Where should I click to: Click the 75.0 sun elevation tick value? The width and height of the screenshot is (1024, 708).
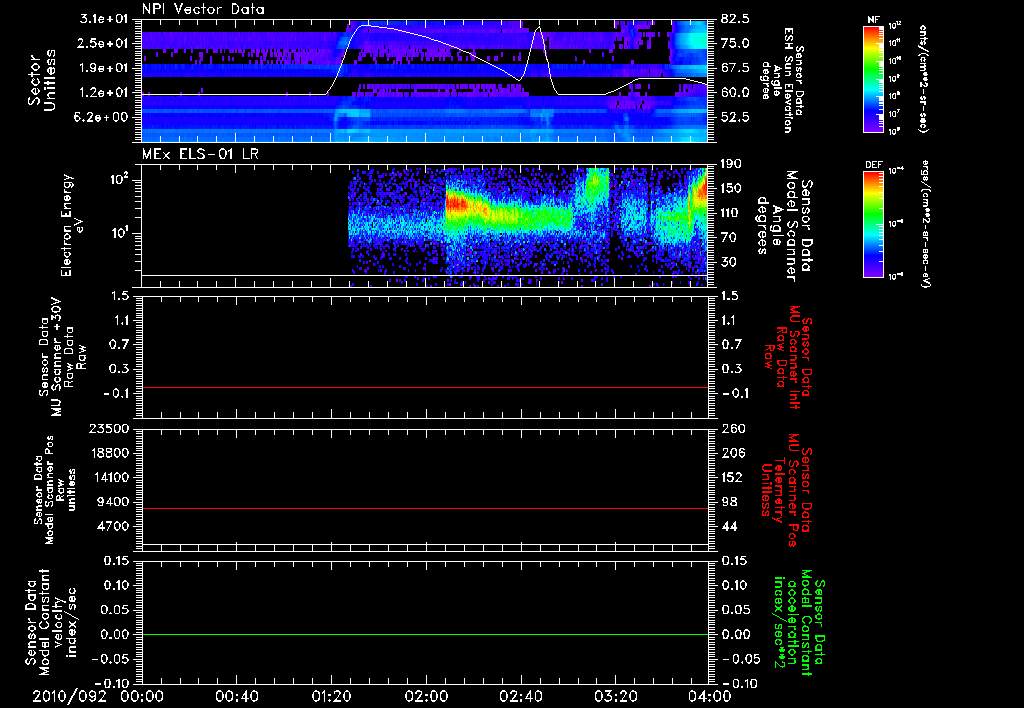[735, 43]
